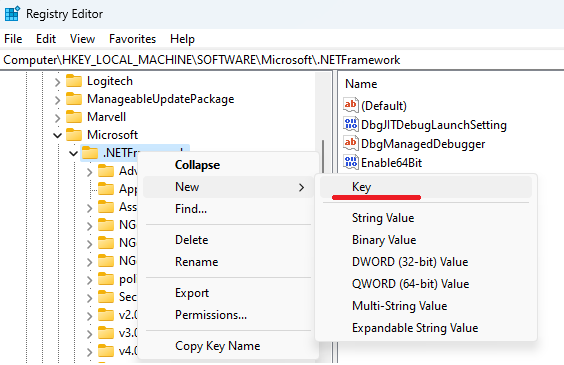Click the Enable64Bit binary value icon
This screenshot has width=564, height=365.
pos(351,162)
